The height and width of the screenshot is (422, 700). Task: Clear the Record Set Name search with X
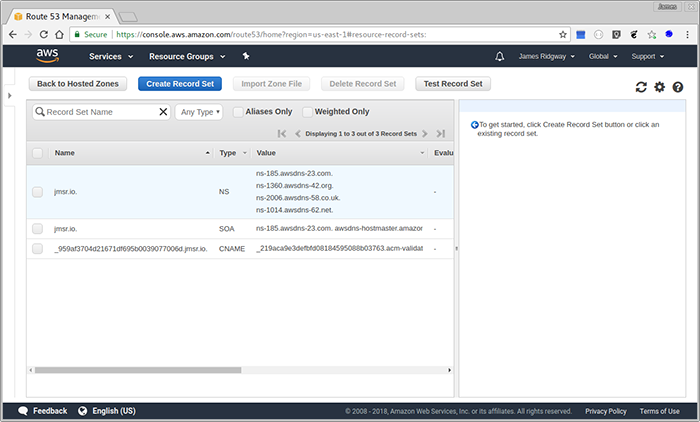[x=163, y=112]
